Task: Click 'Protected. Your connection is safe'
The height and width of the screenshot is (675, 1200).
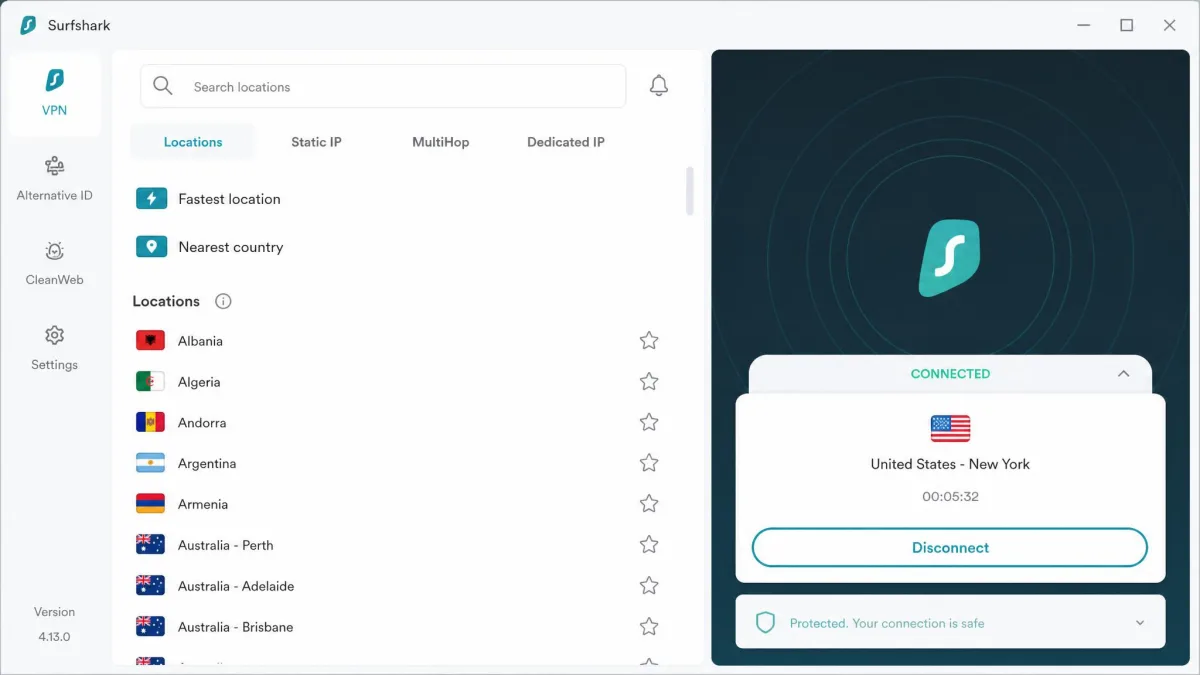Action: [x=887, y=623]
